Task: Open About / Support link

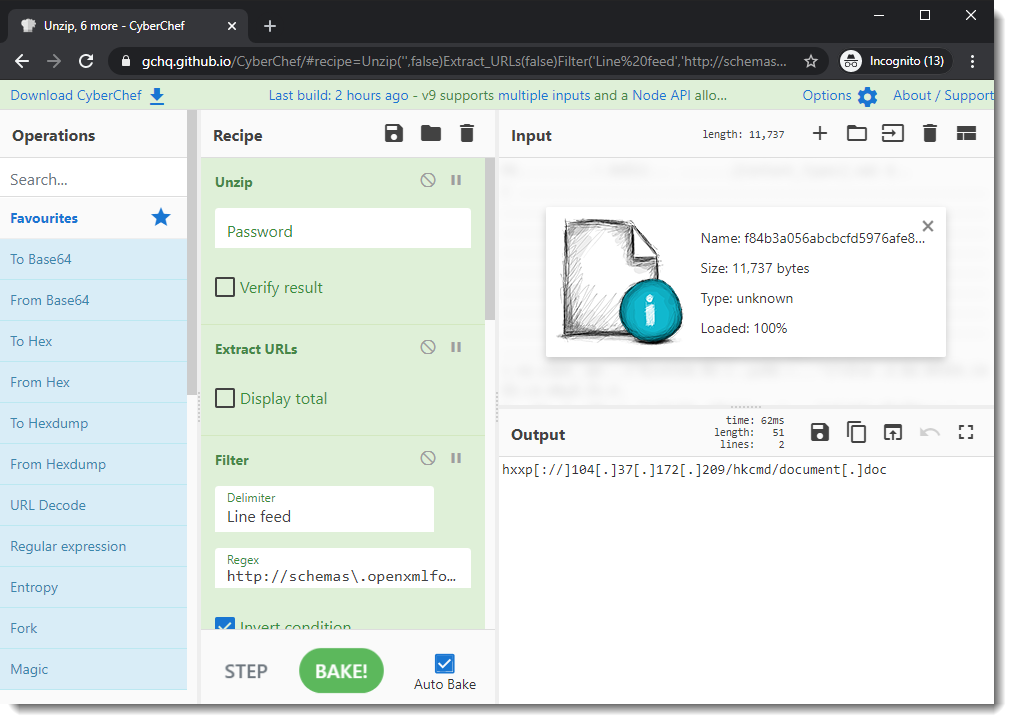Action: point(943,96)
